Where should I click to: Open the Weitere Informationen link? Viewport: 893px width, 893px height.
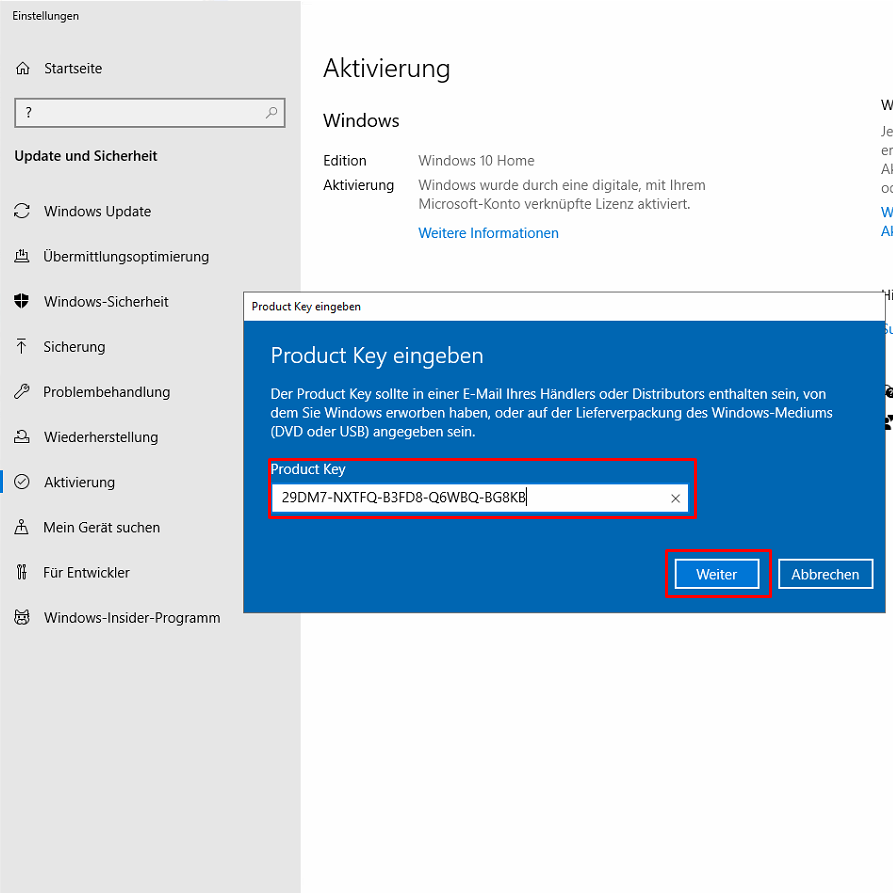pyautogui.click(x=488, y=233)
